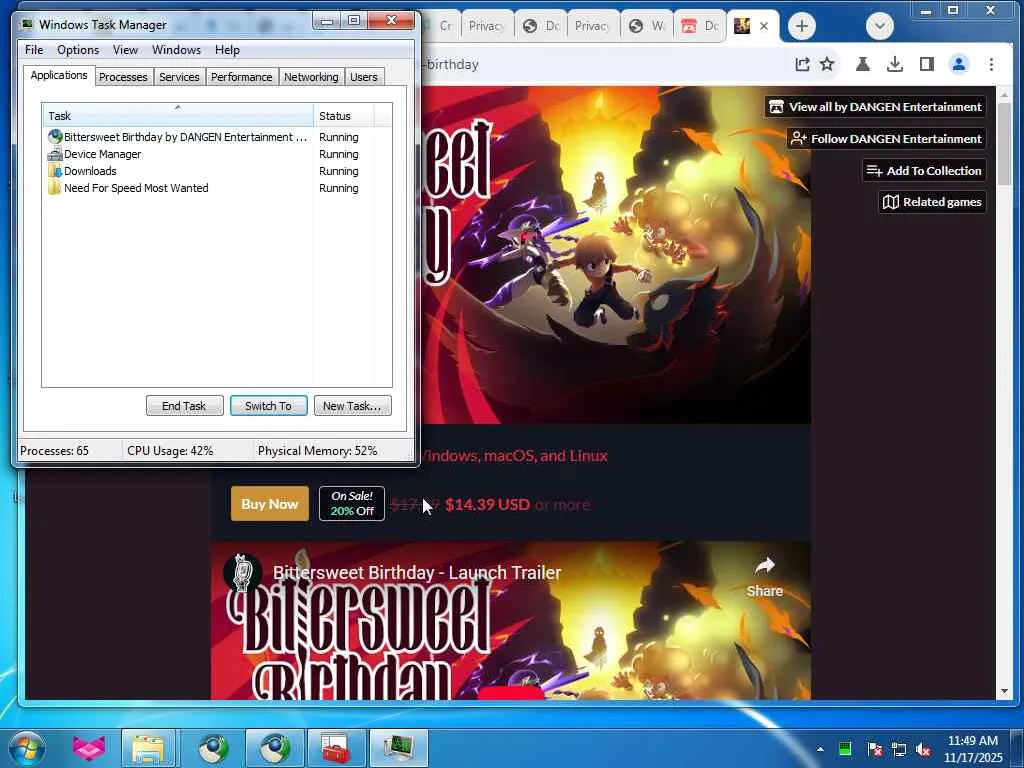Expand the tab search chevron in the browser
The image size is (1024, 768).
[x=880, y=26]
